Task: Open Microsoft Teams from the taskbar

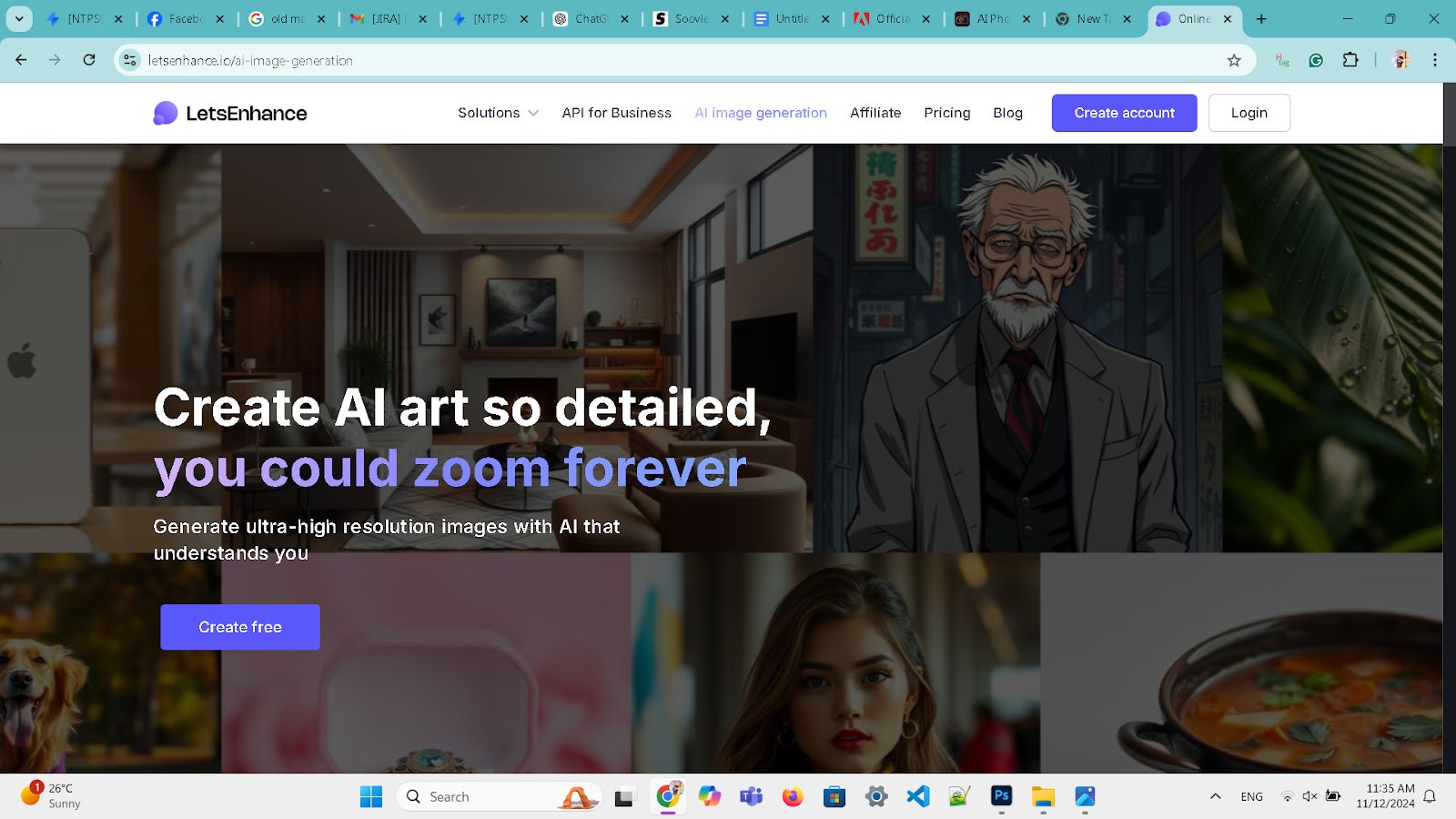Action: pos(752,797)
